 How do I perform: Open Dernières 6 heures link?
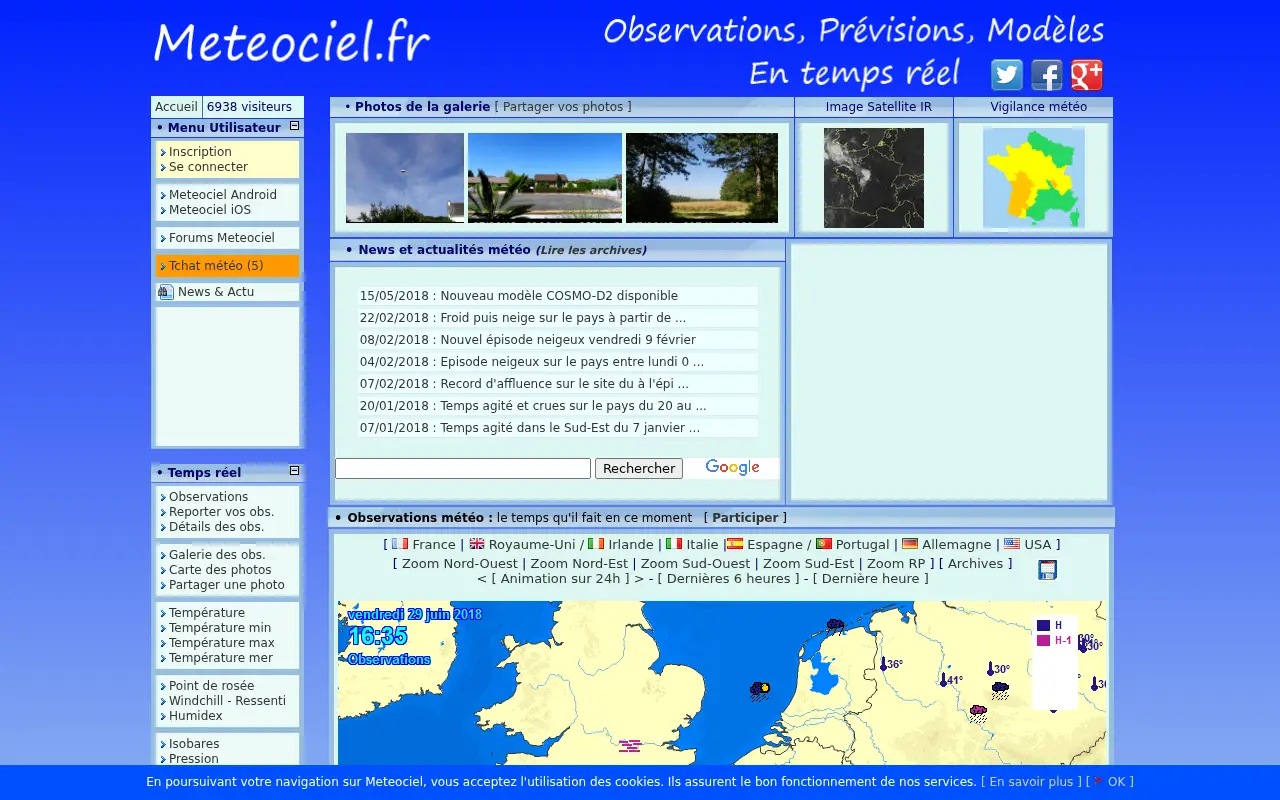[728, 579]
